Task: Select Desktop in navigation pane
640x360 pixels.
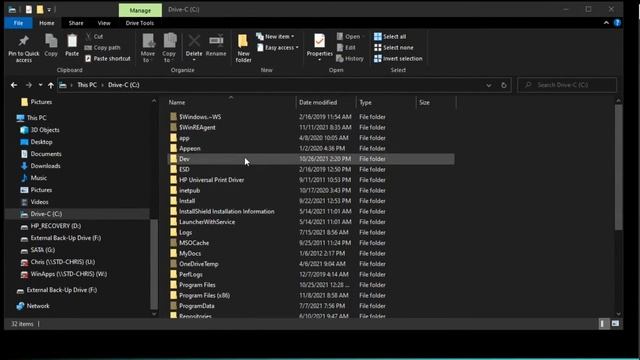Action: click(x=37, y=142)
